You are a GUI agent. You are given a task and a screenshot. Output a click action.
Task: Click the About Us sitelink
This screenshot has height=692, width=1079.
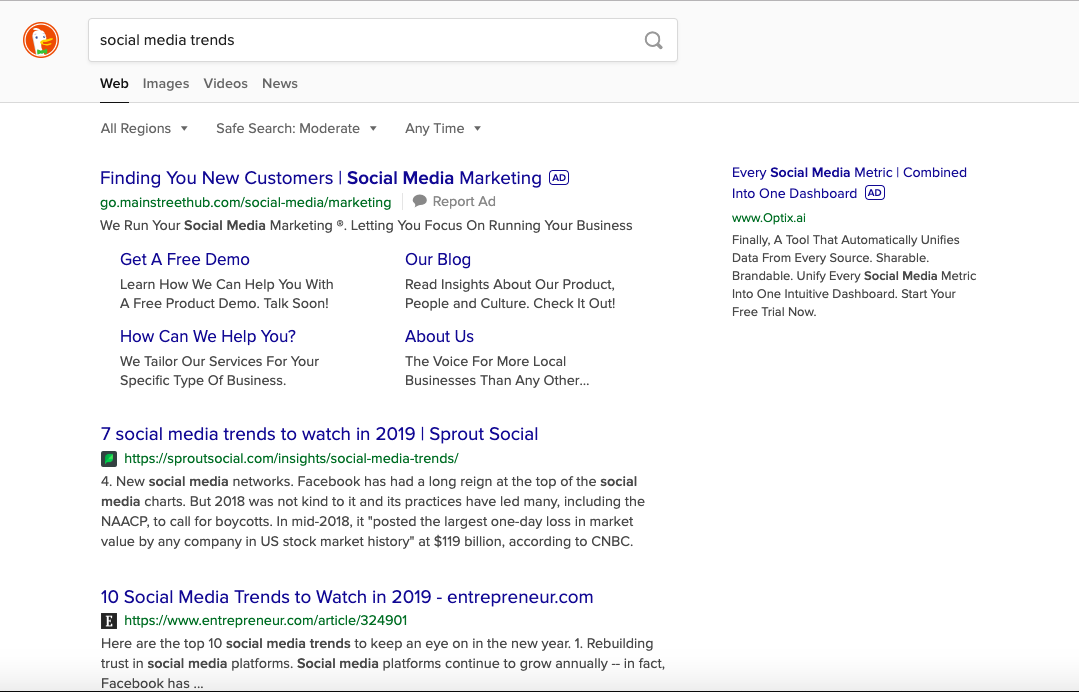click(439, 336)
